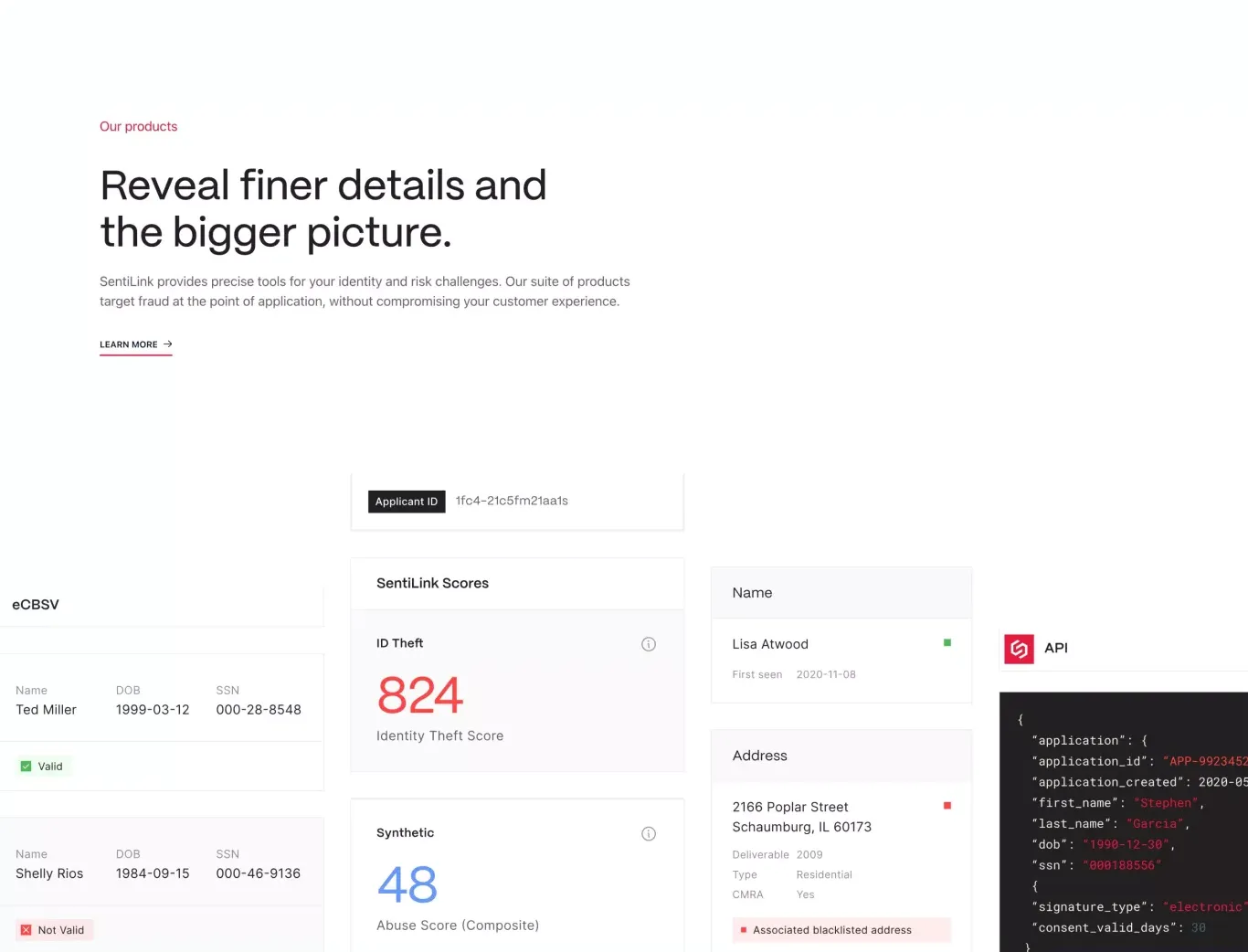Click the Synthetic score 48
Screen dimensions: 1248x952
pos(407,884)
